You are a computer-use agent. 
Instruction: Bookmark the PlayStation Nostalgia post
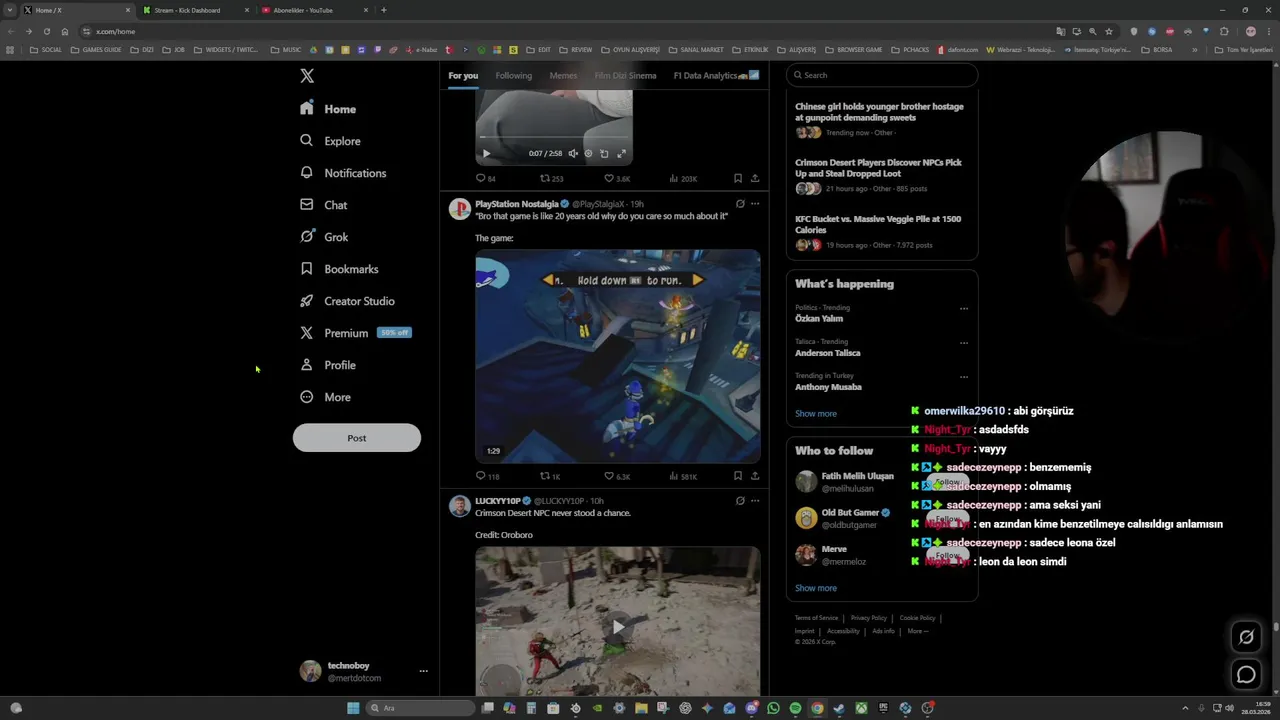click(738, 476)
